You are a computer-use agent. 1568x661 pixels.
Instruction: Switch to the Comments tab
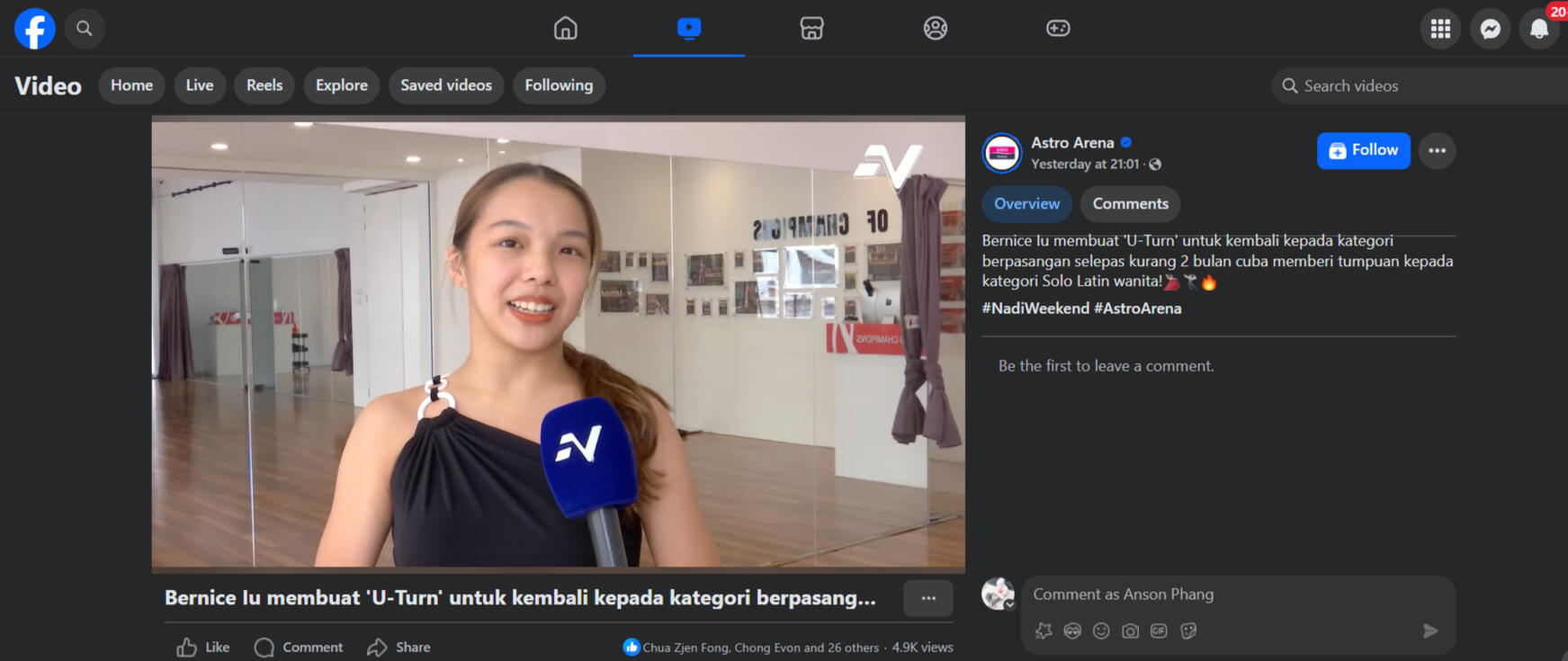click(1130, 204)
